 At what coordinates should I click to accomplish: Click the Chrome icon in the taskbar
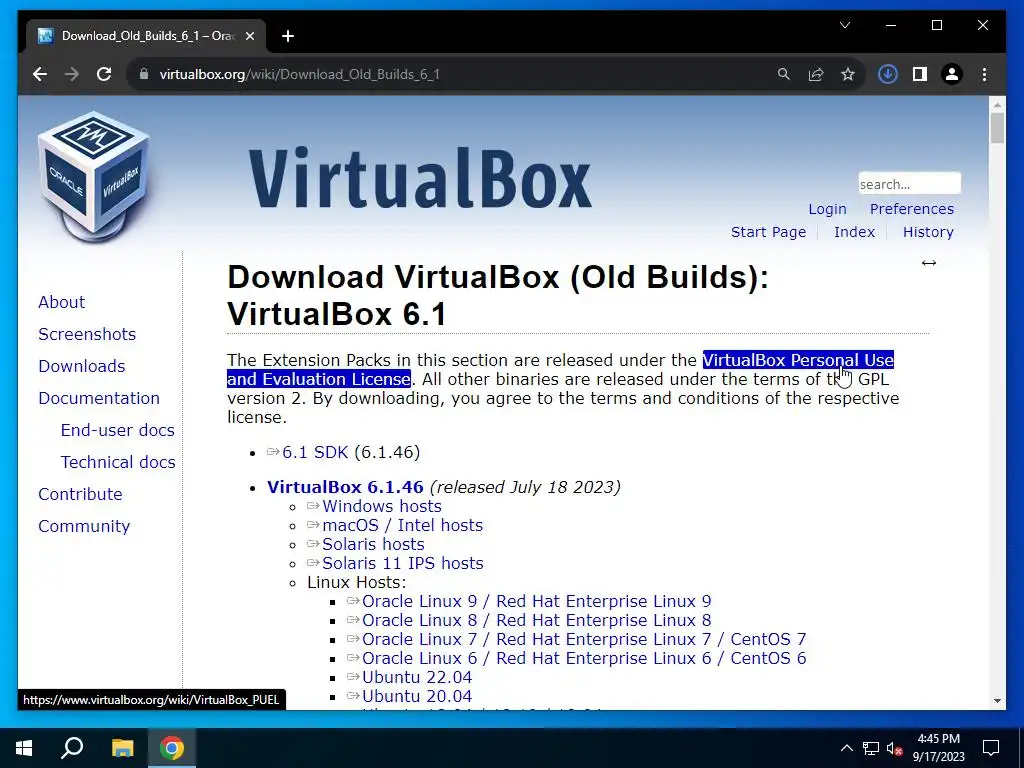click(x=172, y=748)
